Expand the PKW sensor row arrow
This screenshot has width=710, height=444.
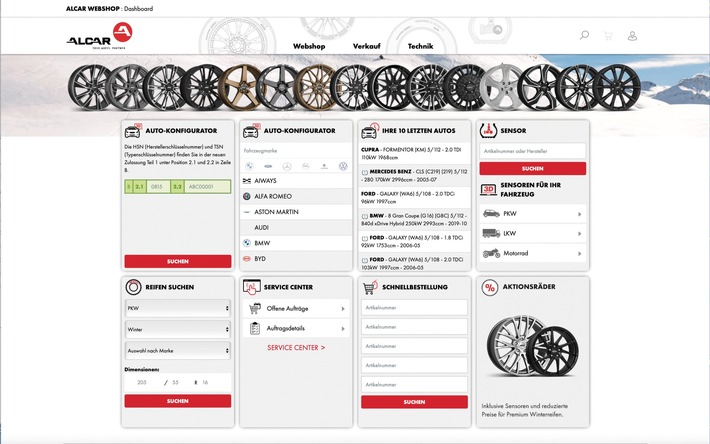point(580,214)
